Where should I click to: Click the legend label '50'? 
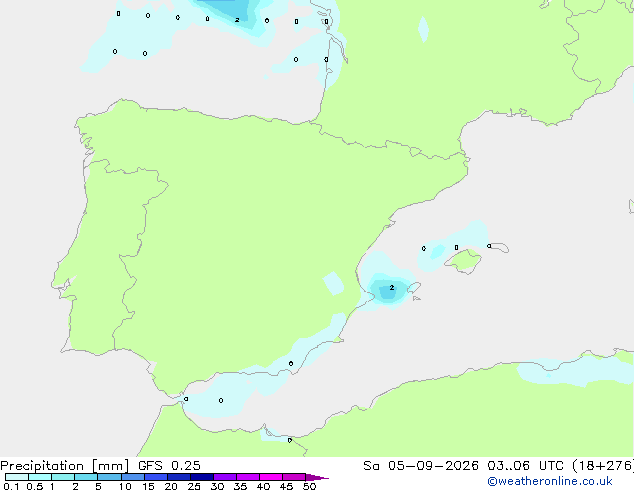[309, 486]
